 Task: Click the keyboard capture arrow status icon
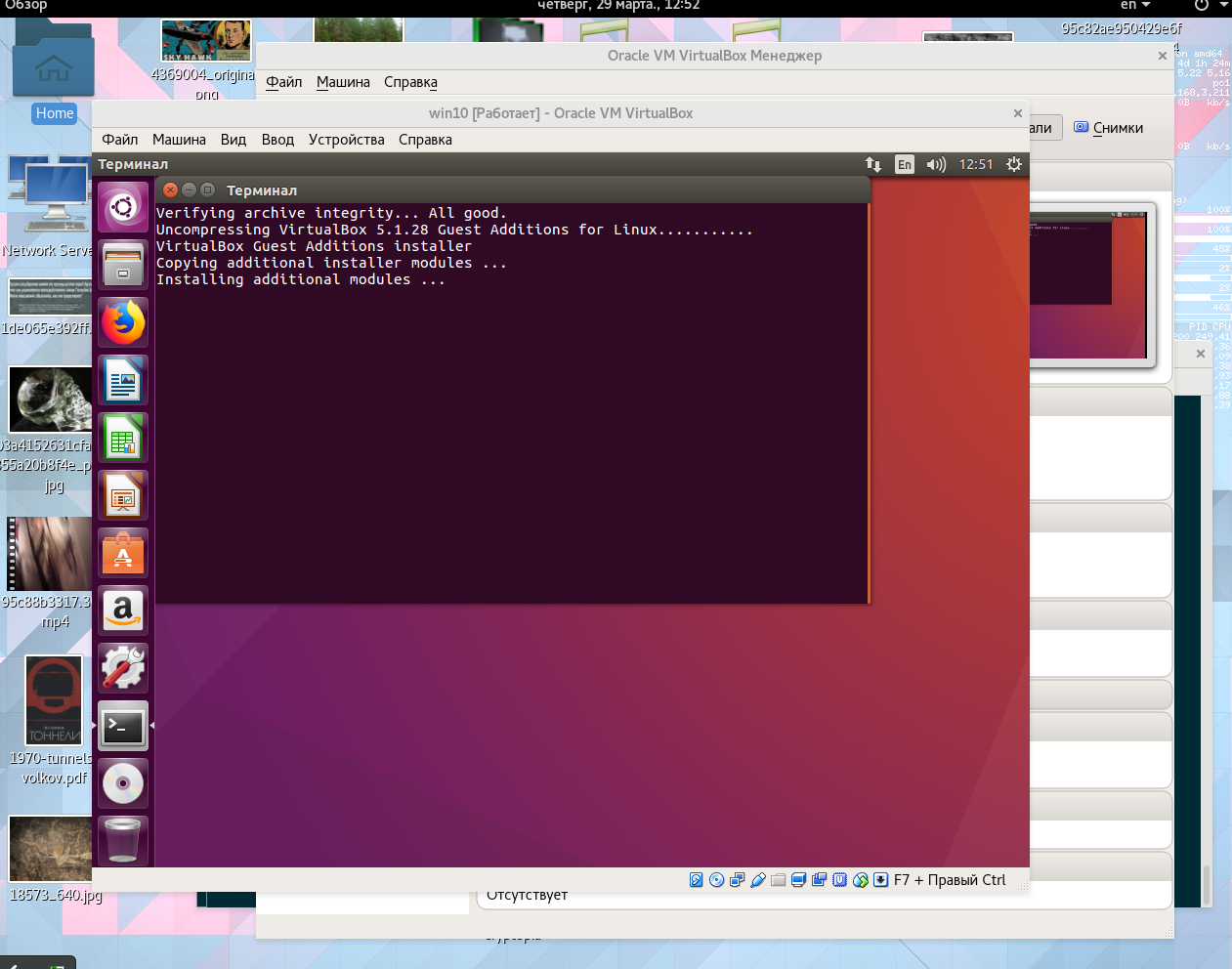click(x=880, y=880)
